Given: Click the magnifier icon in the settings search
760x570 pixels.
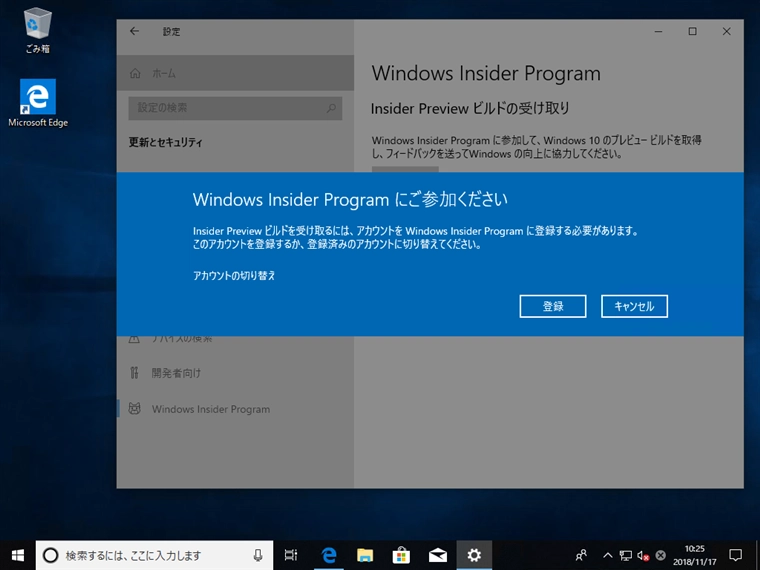Looking at the screenshot, I should click(331, 108).
